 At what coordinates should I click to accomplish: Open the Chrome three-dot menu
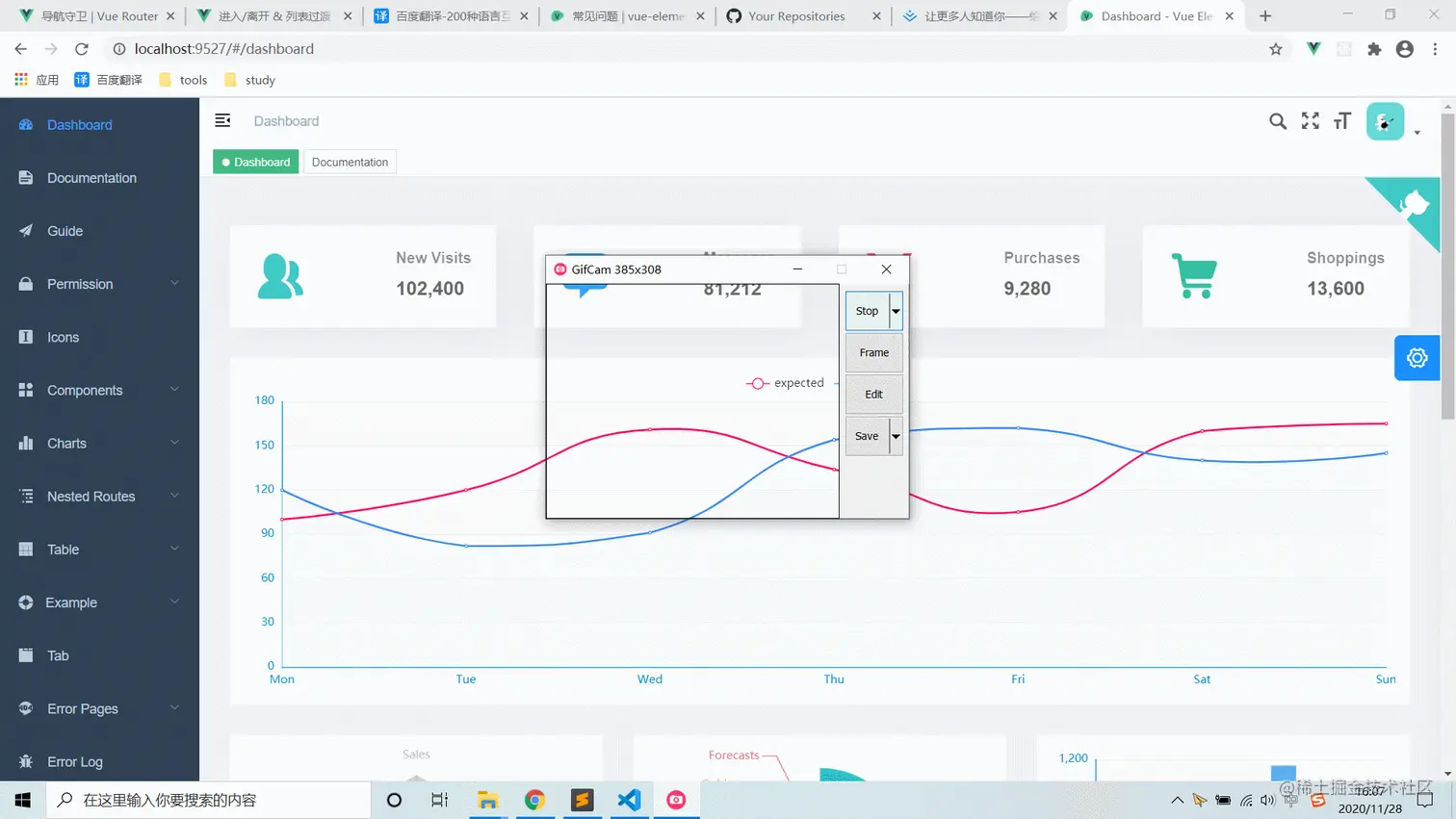click(x=1435, y=49)
